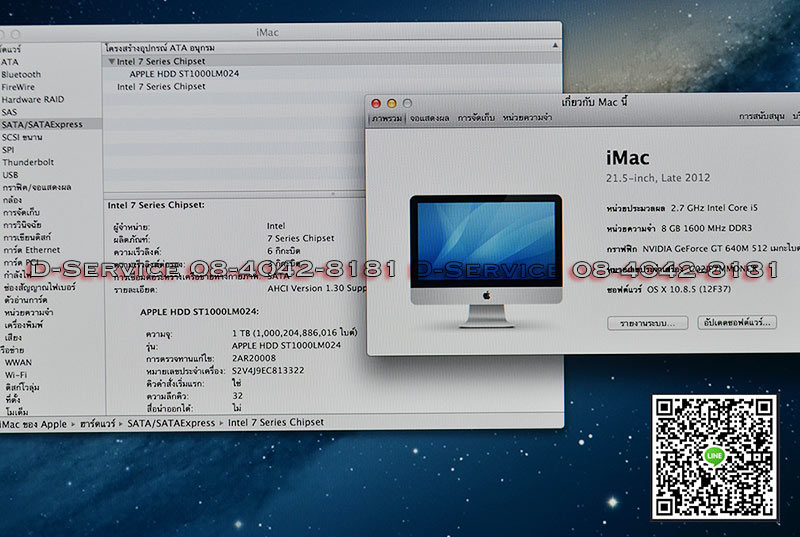Click the capacity value 1 TB (1,000,204,886,016 ไบต์)
The height and width of the screenshot is (537, 800).
click(295, 333)
